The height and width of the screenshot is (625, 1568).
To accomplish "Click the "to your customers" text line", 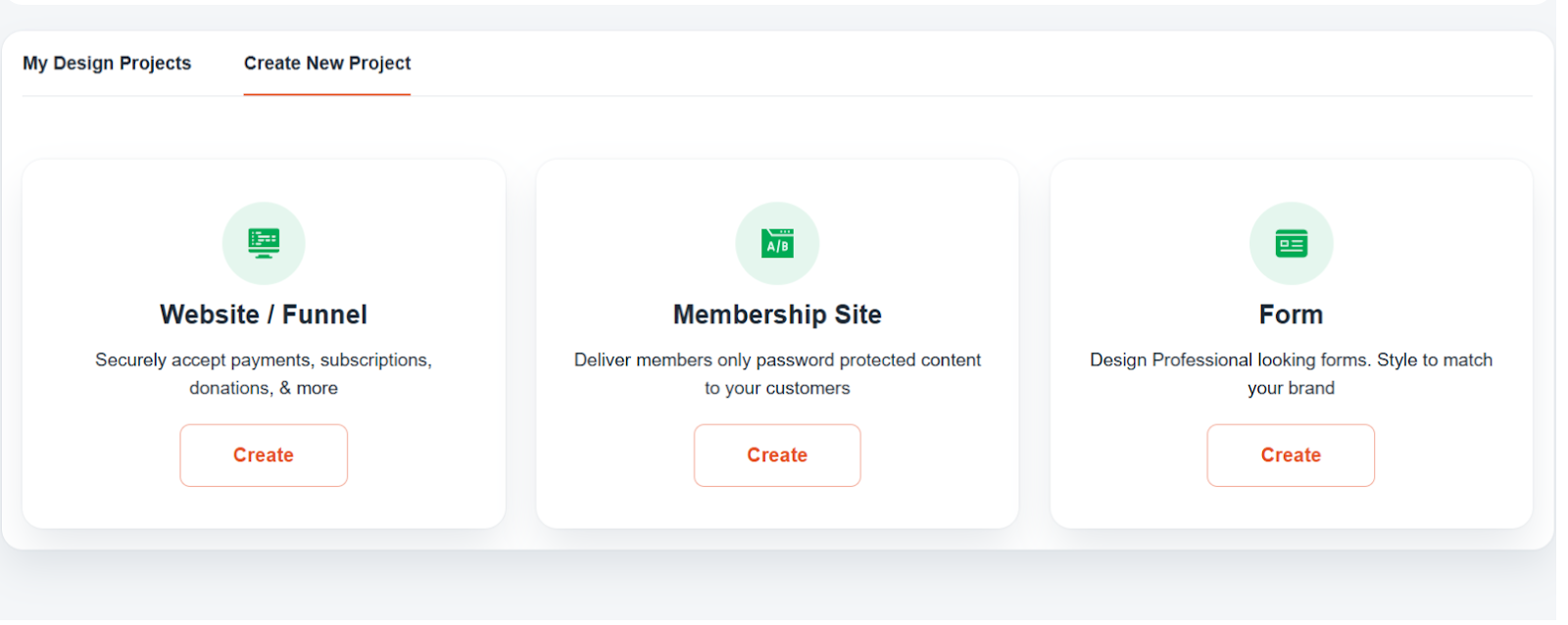I will [777, 388].
